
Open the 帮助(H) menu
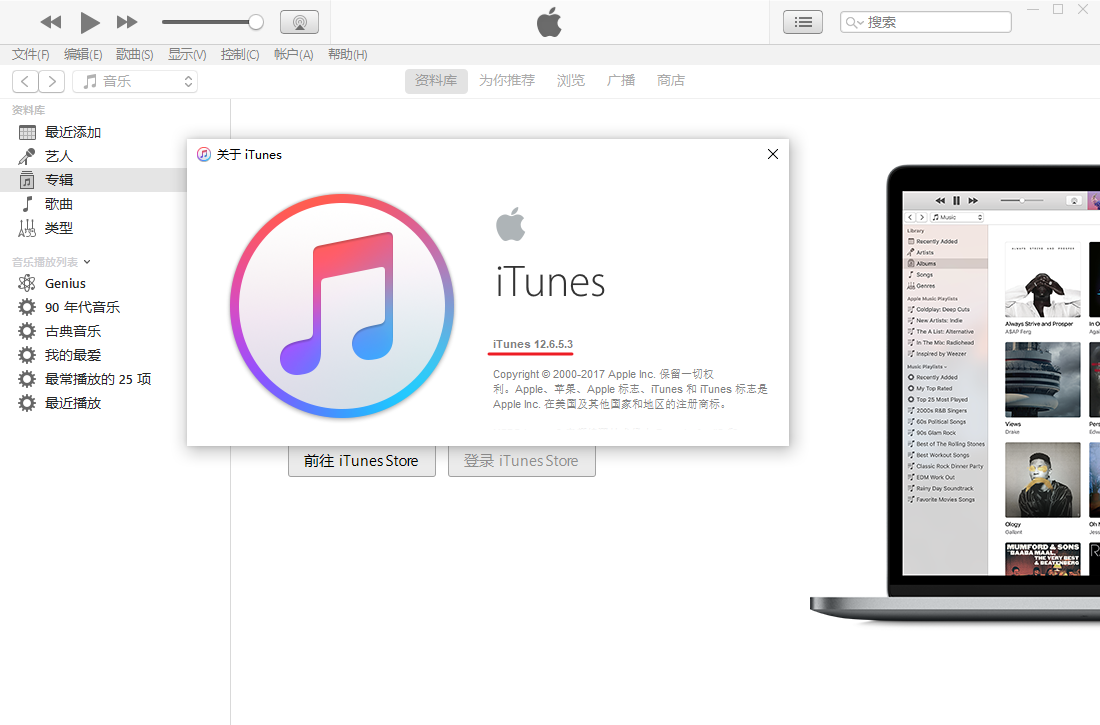[347, 54]
